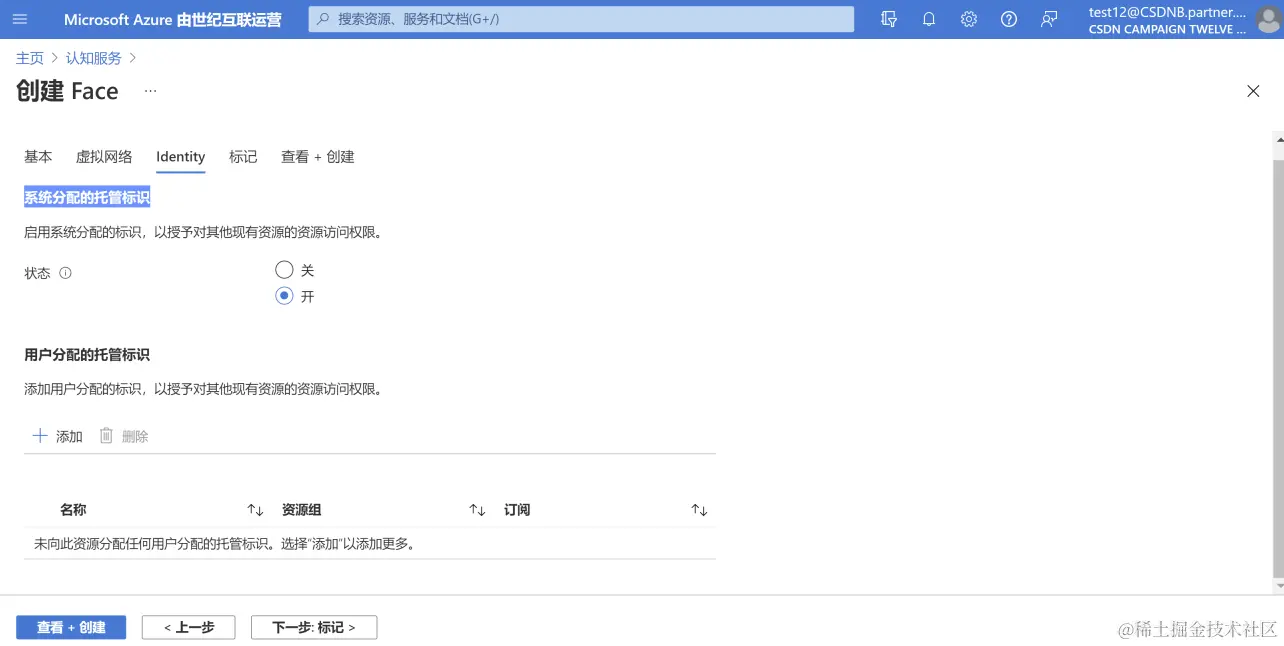Viewport: 1284px width, 646px height.
Task: Select the 开 radio option
Action: pos(284,296)
